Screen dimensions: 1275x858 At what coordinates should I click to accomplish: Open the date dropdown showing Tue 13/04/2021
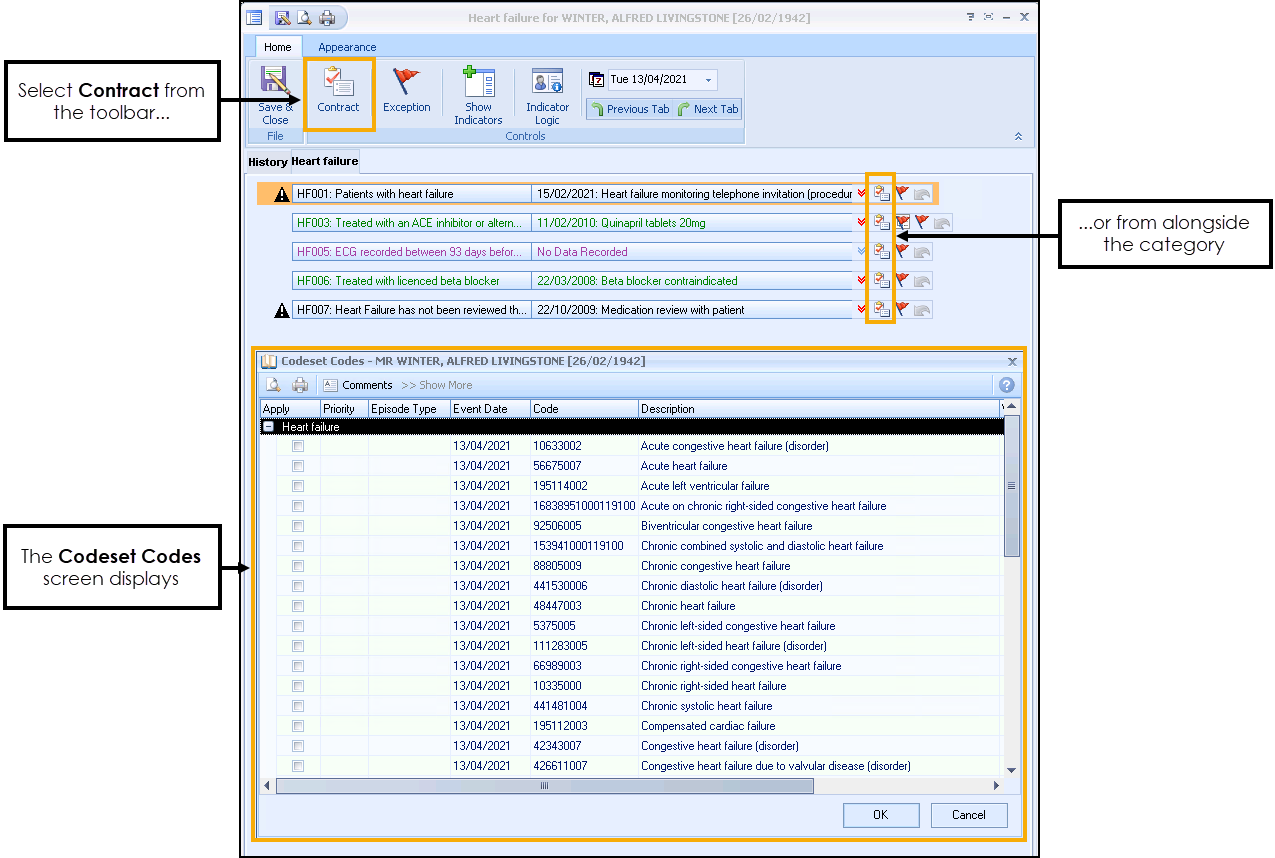point(708,80)
